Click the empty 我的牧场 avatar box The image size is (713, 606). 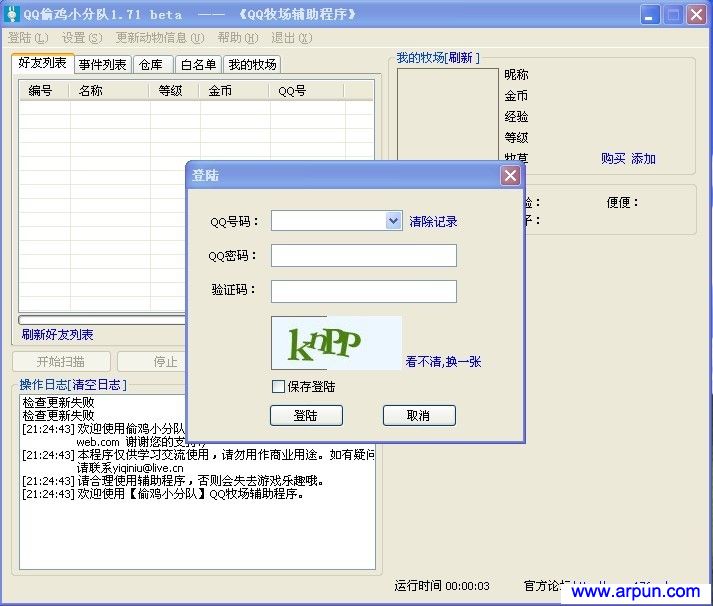pos(447,114)
